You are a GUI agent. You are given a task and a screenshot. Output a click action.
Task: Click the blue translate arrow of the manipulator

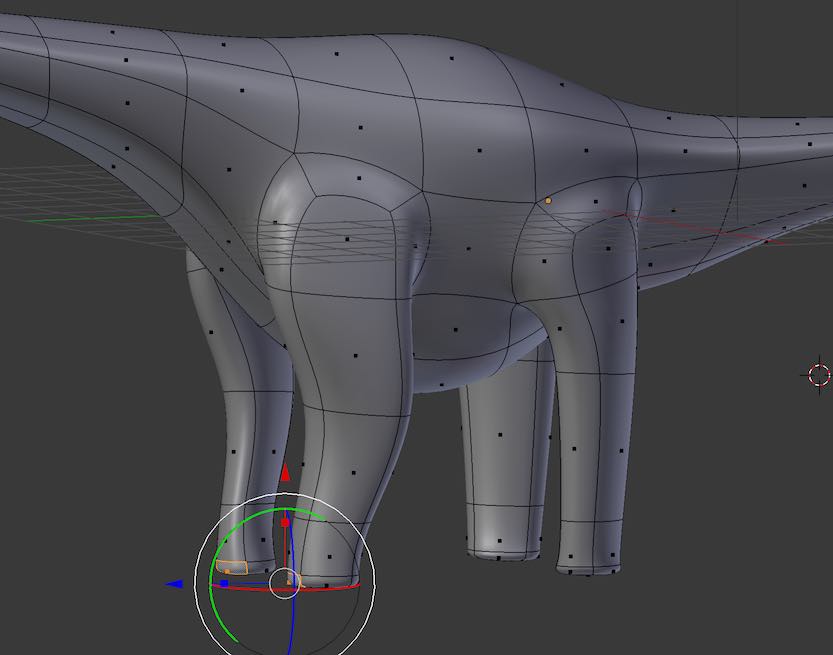175,584
